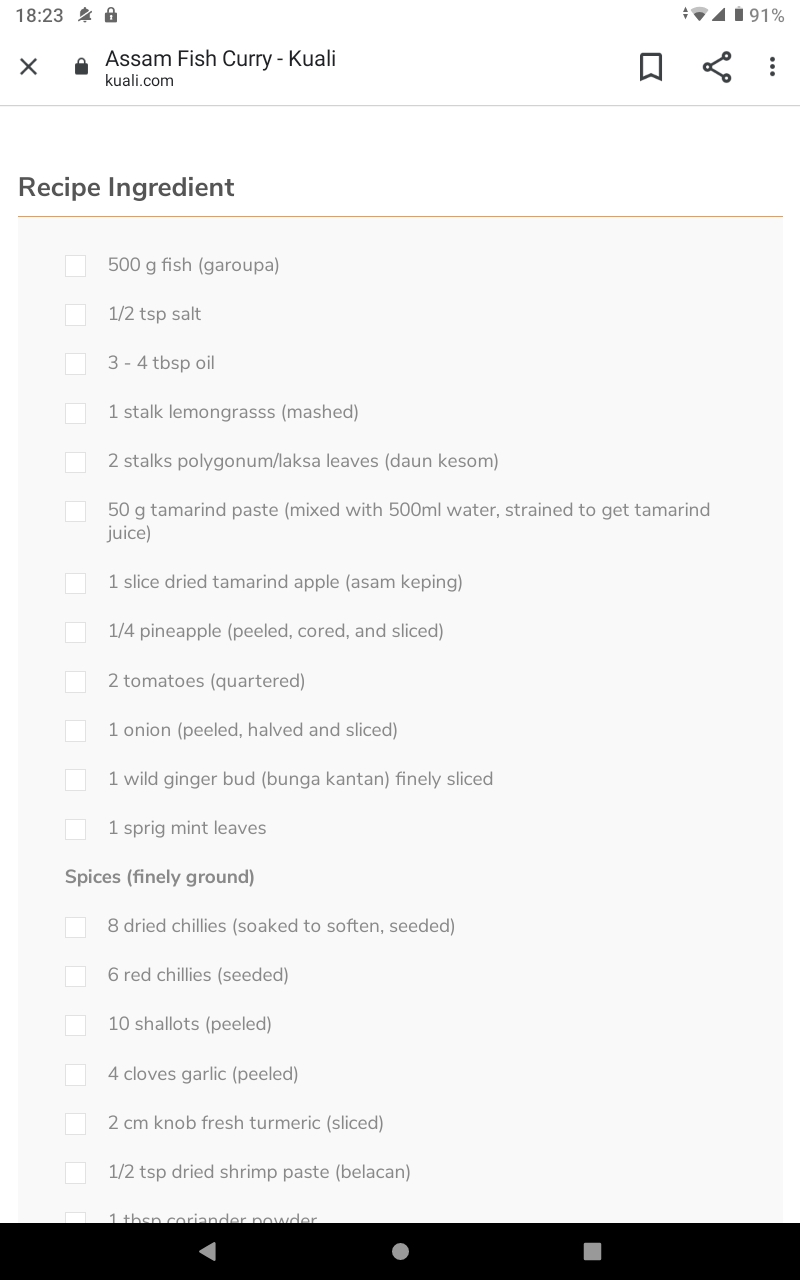Image resolution: width=800 pixels, height=1280 pixels.
Task: Check the 500 g fish (garoupa) box
Action: point(75,265)
